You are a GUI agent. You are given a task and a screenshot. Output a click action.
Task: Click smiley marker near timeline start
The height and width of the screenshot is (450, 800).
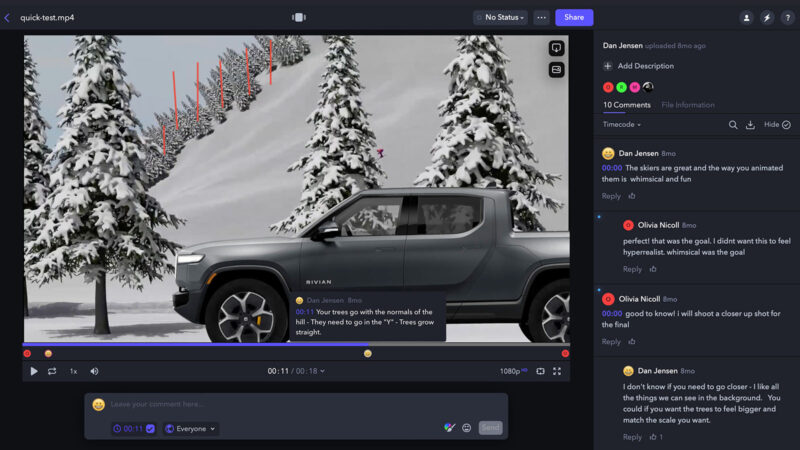[x=48, y=354]
